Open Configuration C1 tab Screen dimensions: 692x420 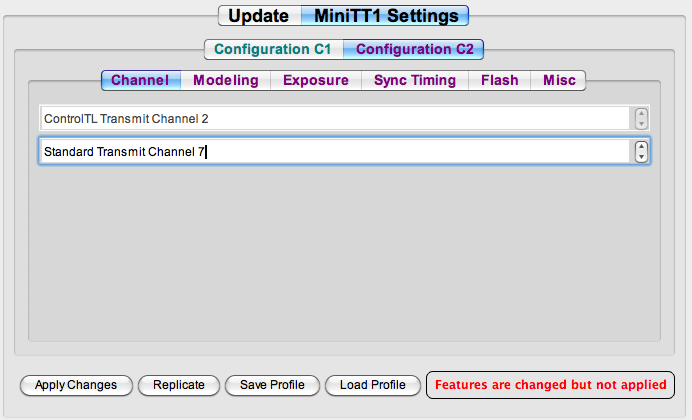274,49
